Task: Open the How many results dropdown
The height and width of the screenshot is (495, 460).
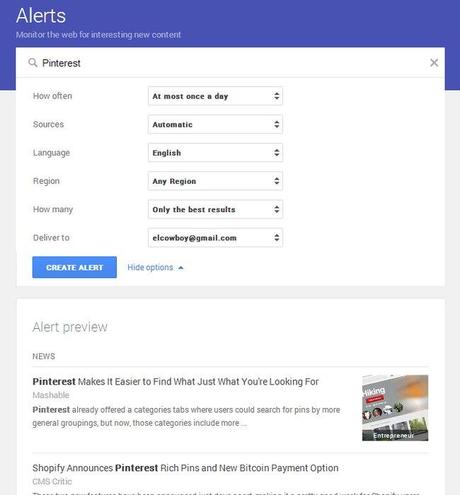Action: point(215,209)
